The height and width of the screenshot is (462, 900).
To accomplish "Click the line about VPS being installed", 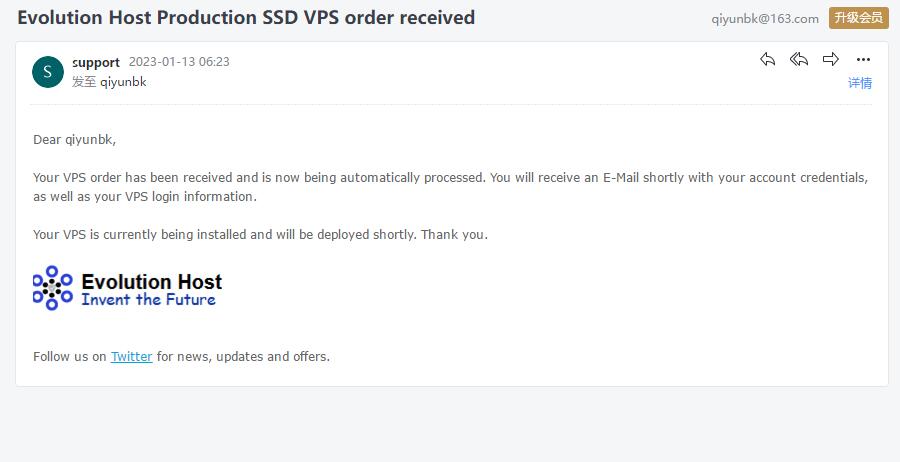I will [x=261, y=235].
